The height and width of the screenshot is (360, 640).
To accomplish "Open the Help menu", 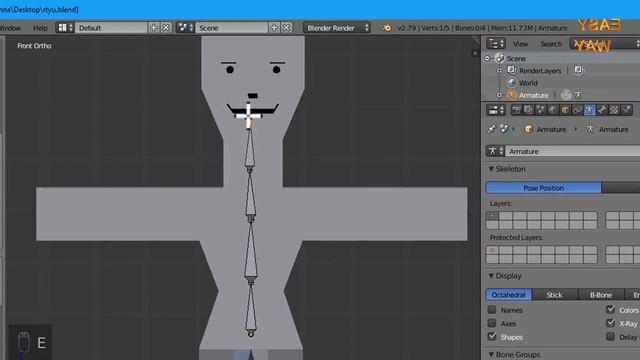I will click(40, 28).
